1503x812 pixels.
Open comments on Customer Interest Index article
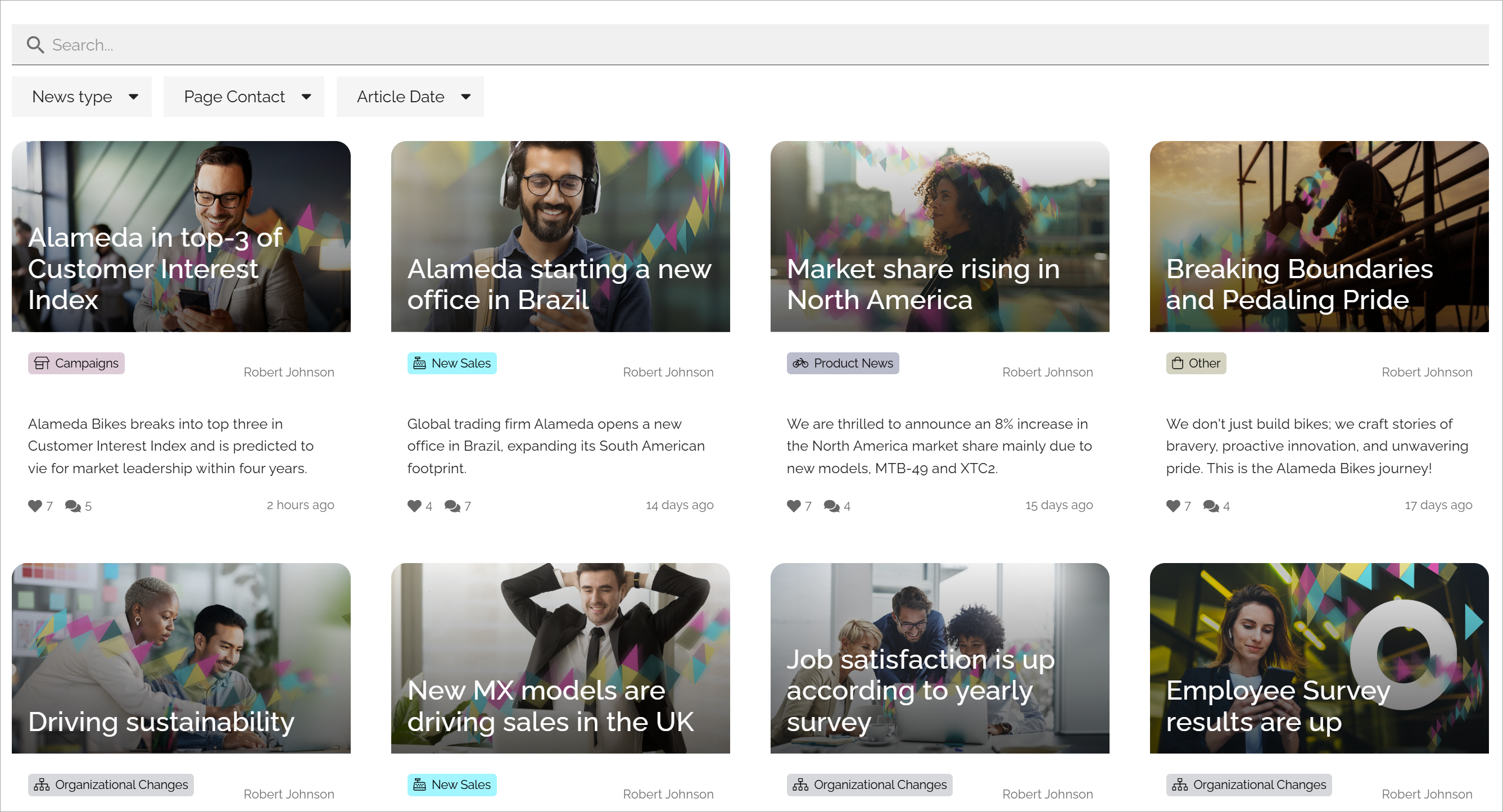(x=73, y=506)
